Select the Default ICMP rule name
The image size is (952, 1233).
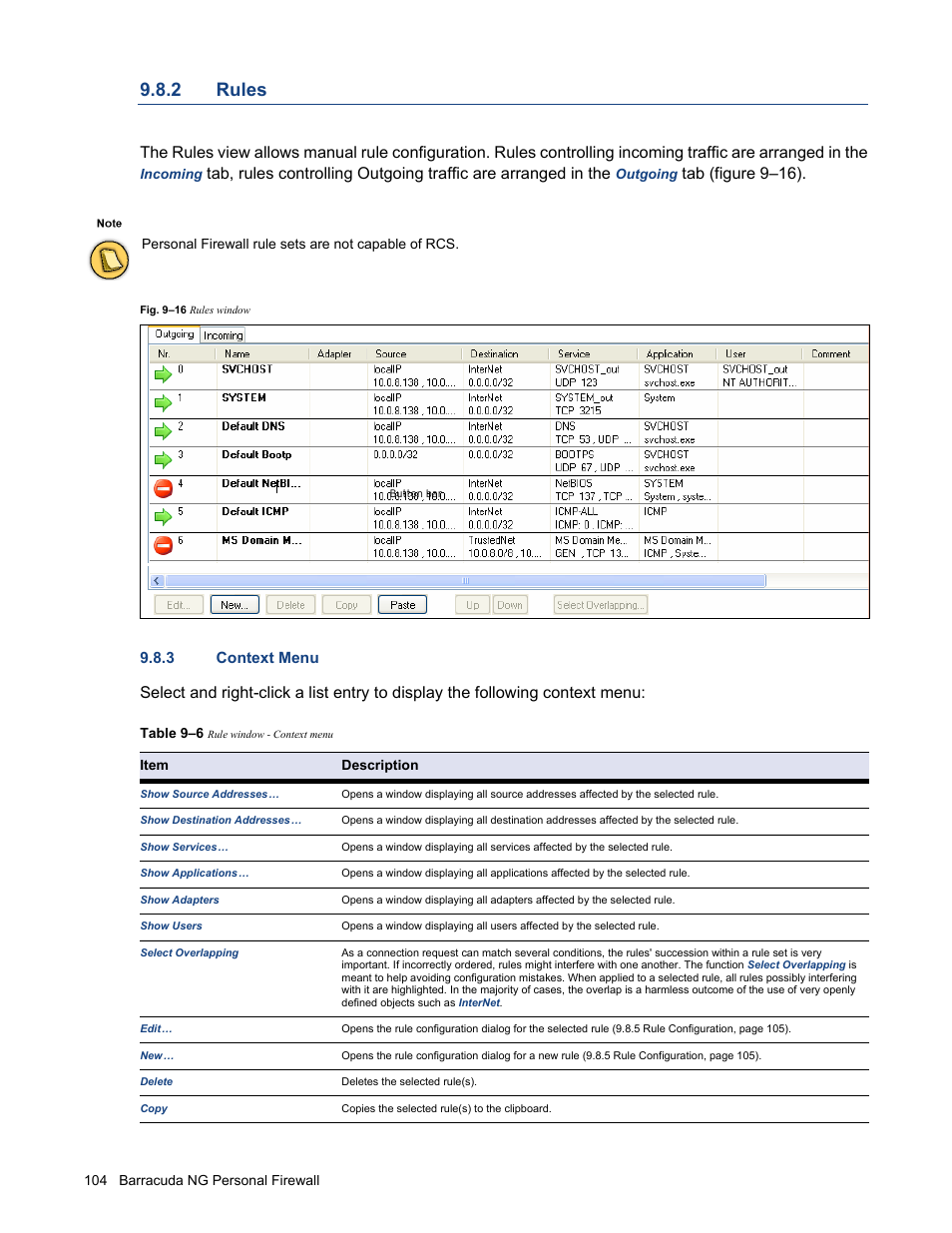tap(255, 512)
